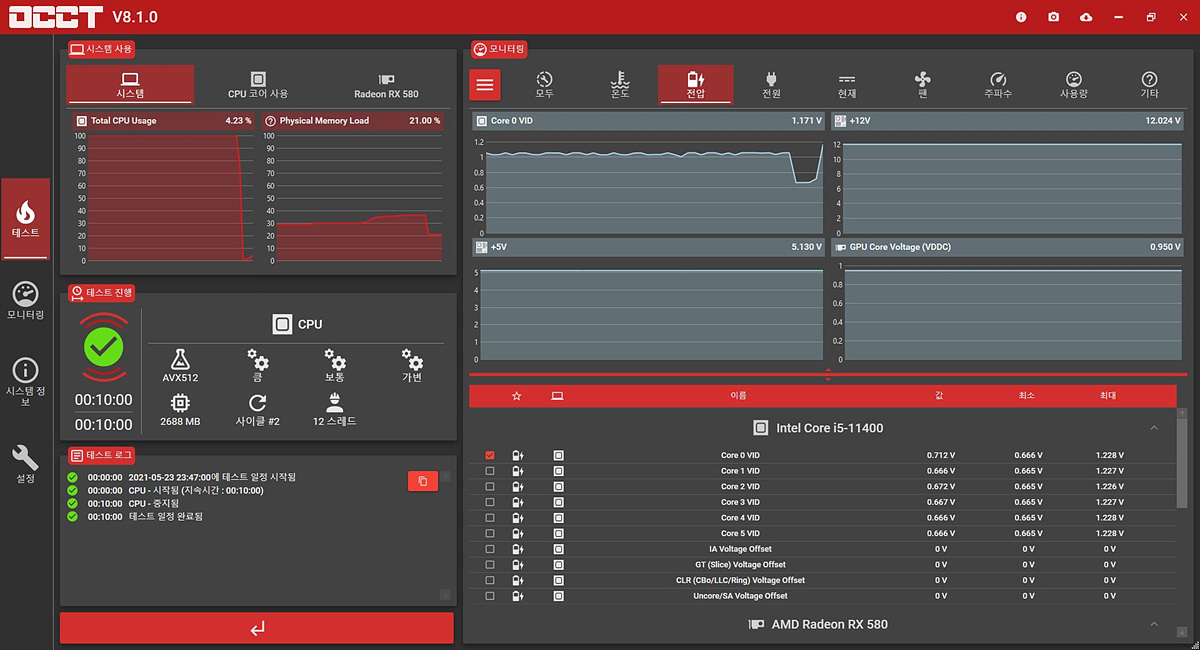Click the splitter arrows below the graphs
Image resolution: width=1200 pixels, height=650 pixels.
coord(828,375)
